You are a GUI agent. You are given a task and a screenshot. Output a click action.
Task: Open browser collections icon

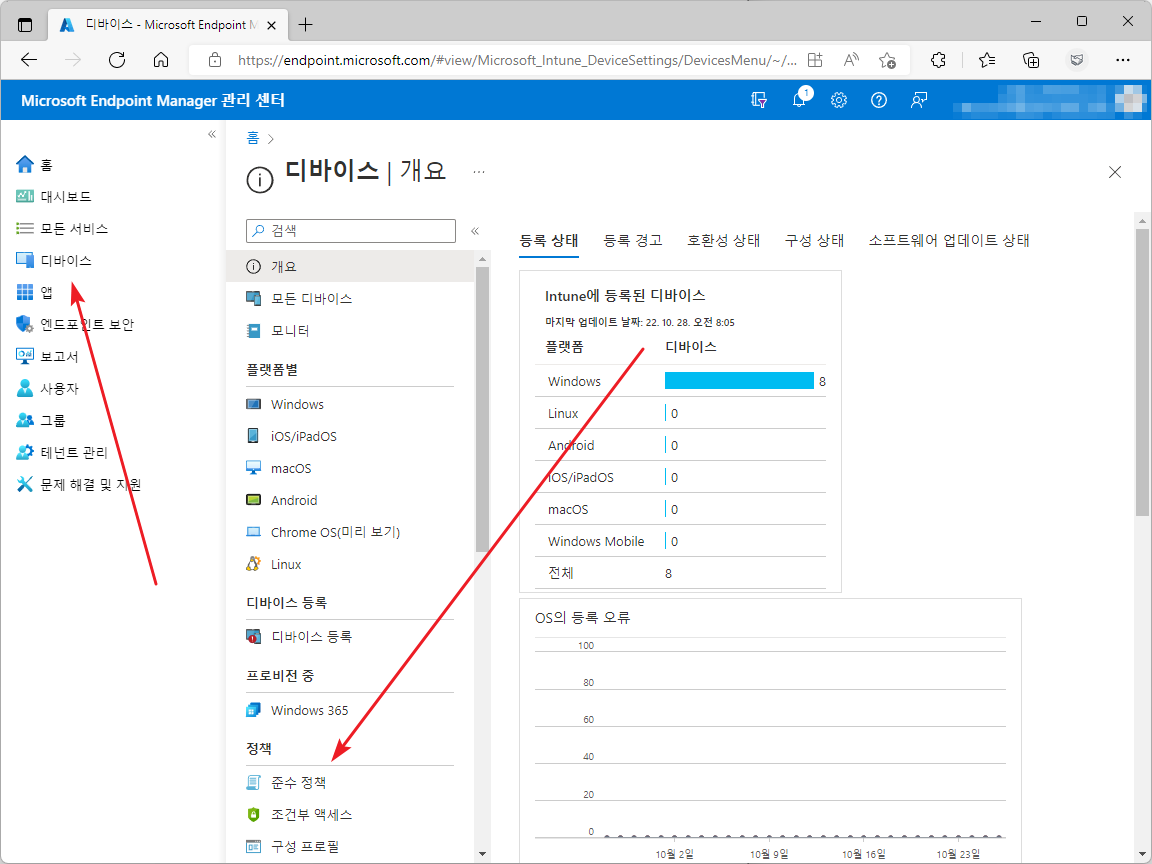tap(1032, 60)
